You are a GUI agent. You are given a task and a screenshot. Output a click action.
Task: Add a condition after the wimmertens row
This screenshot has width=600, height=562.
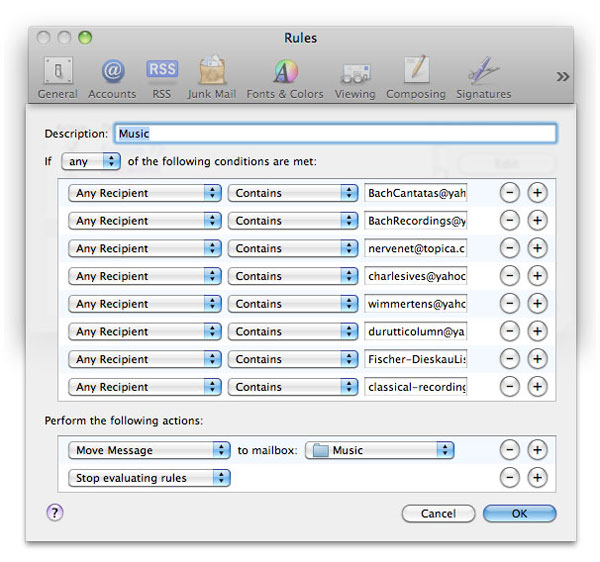537,303
